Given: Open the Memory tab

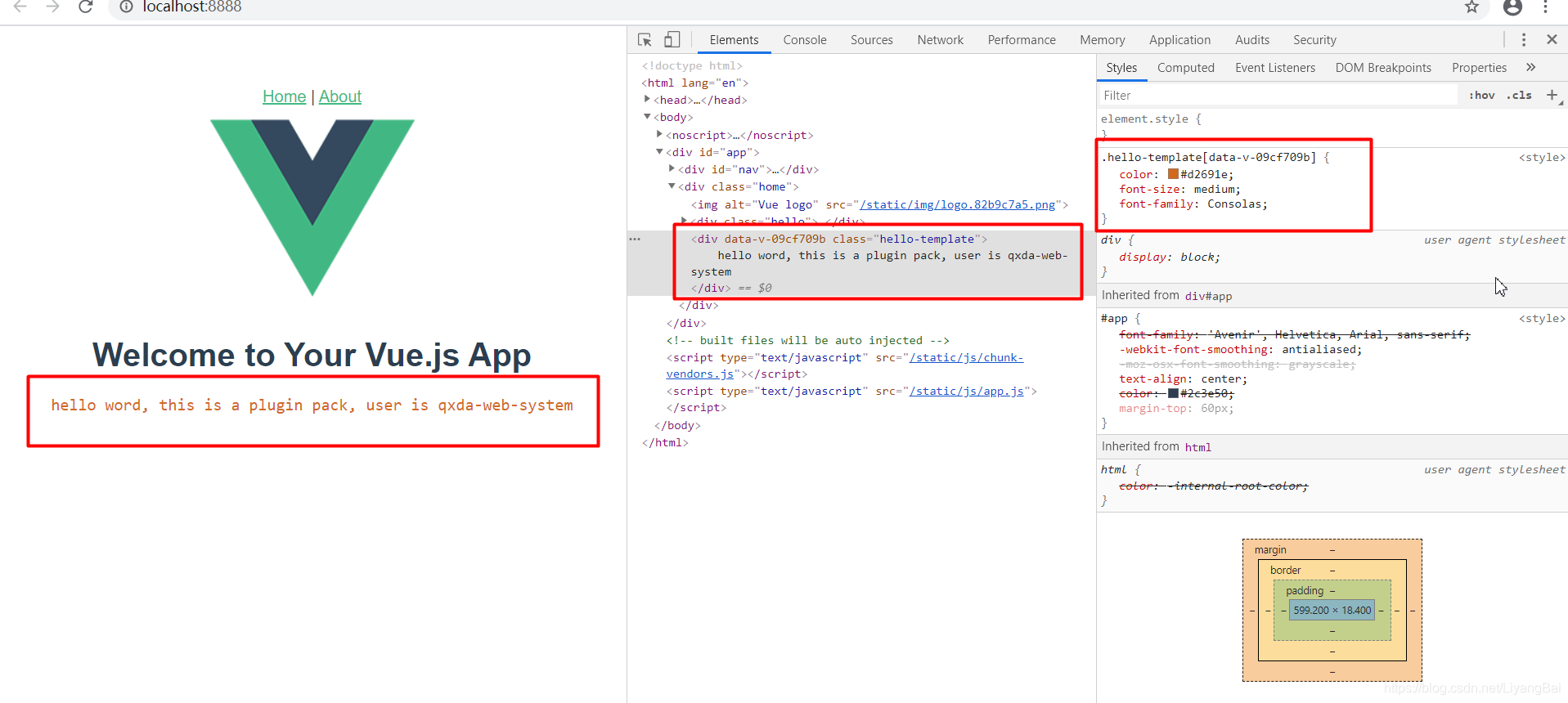Looking at the screenshot, I should tap(1102, 40).
